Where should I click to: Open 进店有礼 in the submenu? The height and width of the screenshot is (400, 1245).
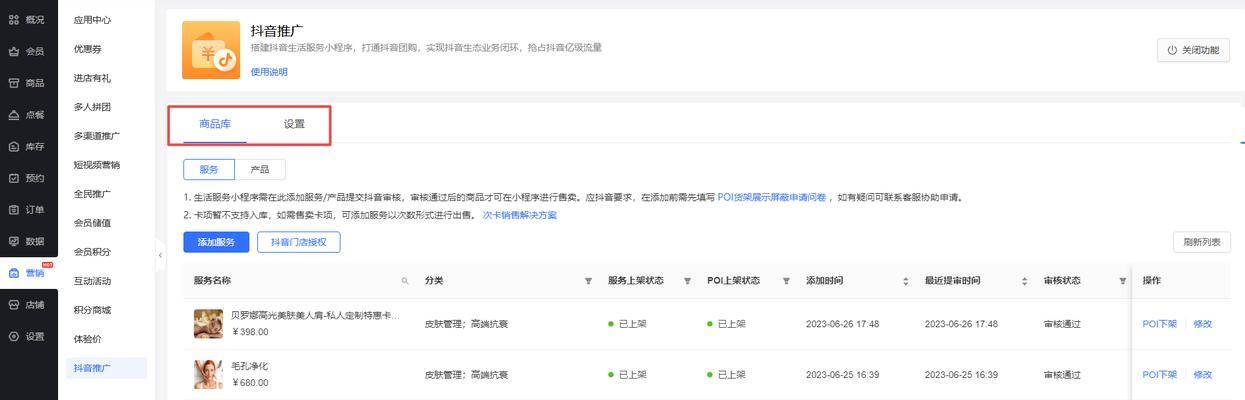pyautogui.click(x=92, y=78)
